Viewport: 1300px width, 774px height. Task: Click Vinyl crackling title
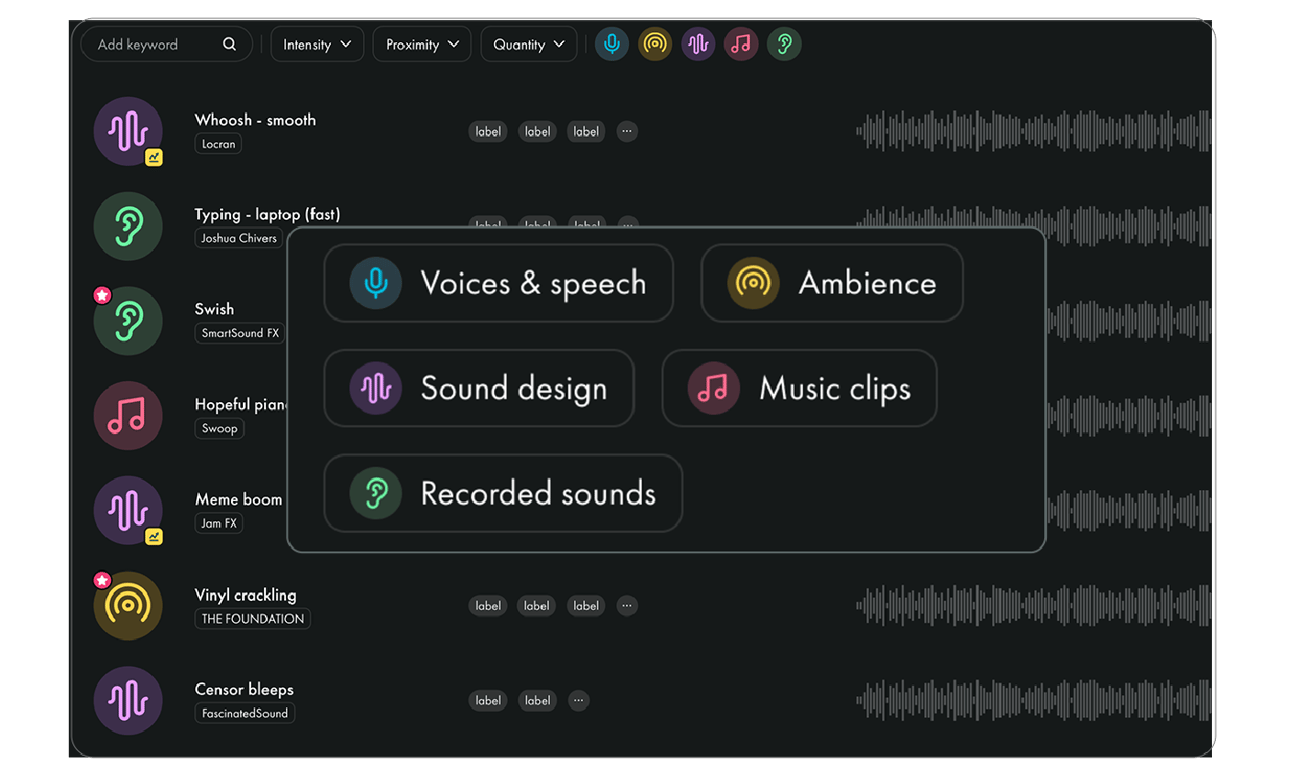[245, 595]
